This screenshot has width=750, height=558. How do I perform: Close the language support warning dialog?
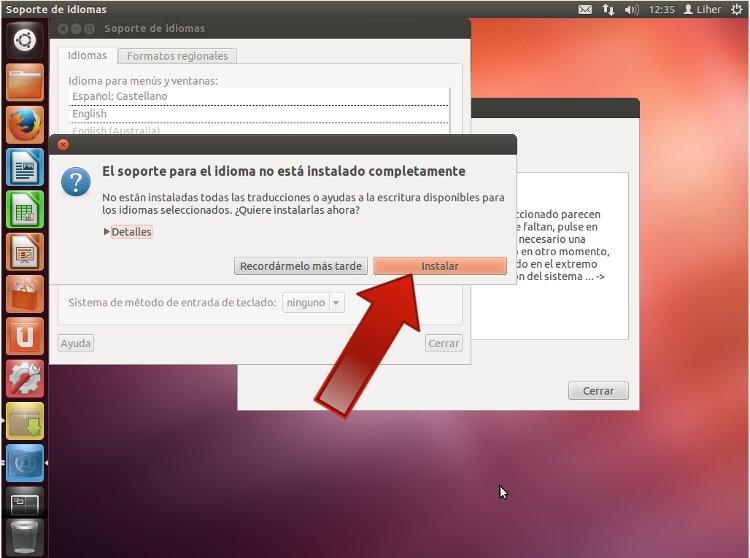(63, 144)
